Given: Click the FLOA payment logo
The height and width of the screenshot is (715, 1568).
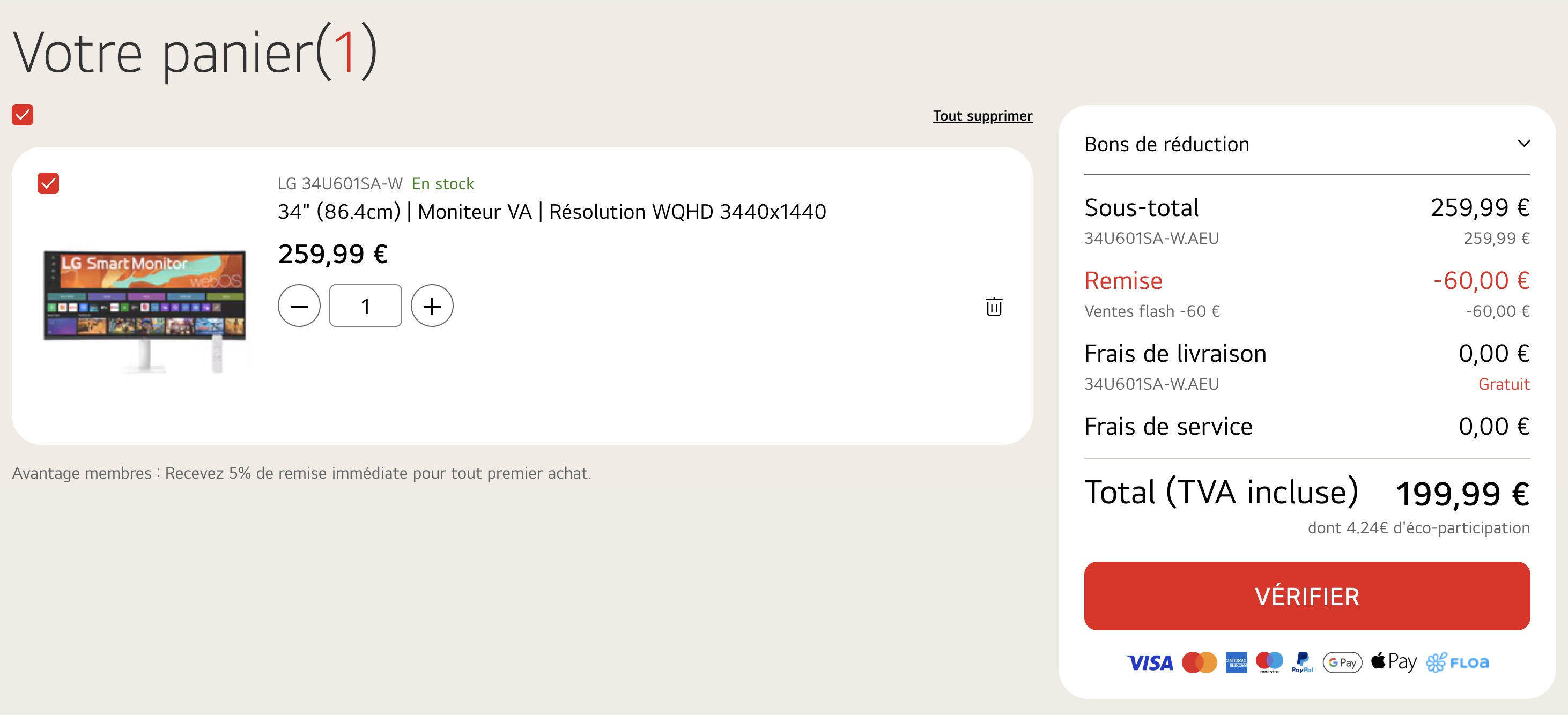Looking at the screenshot, I should tap(1457, 662).
